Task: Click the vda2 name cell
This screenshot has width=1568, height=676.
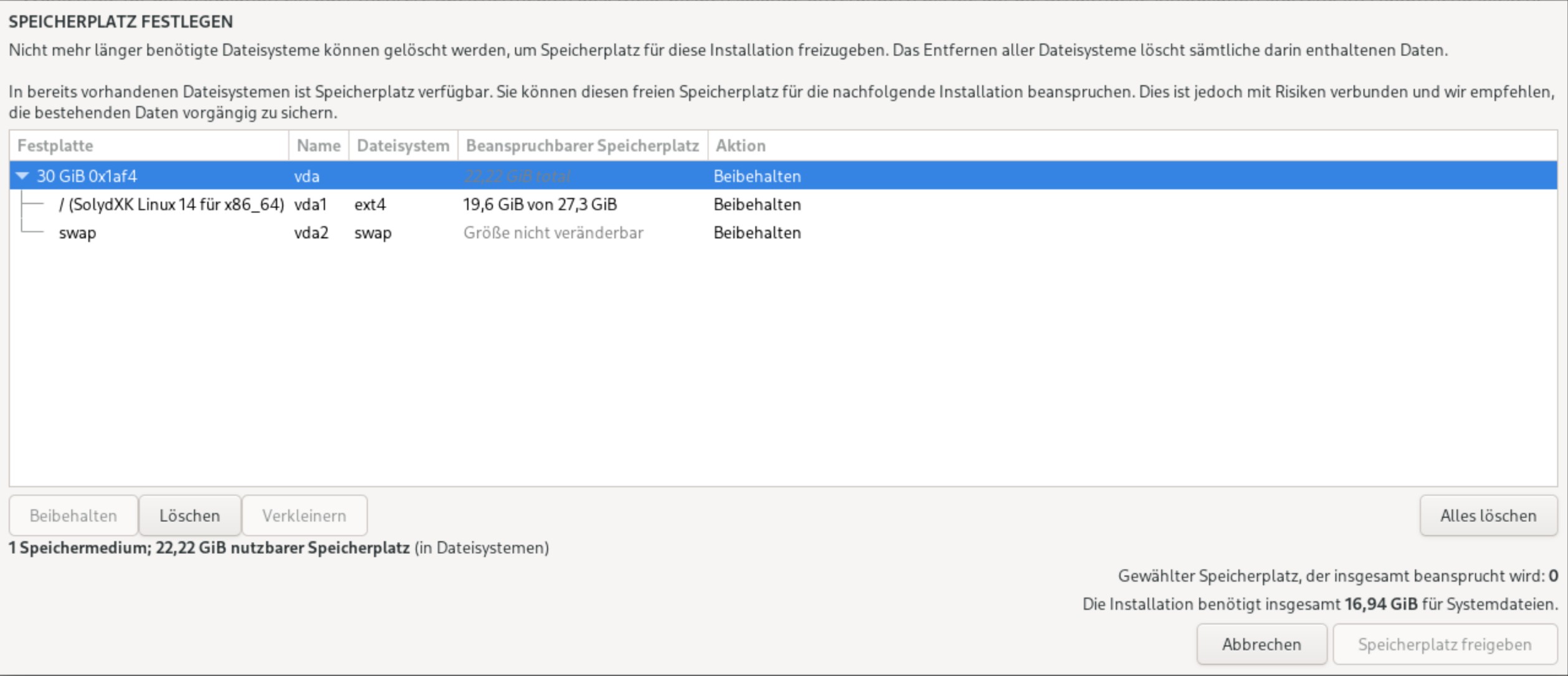Action: point(311,233)
